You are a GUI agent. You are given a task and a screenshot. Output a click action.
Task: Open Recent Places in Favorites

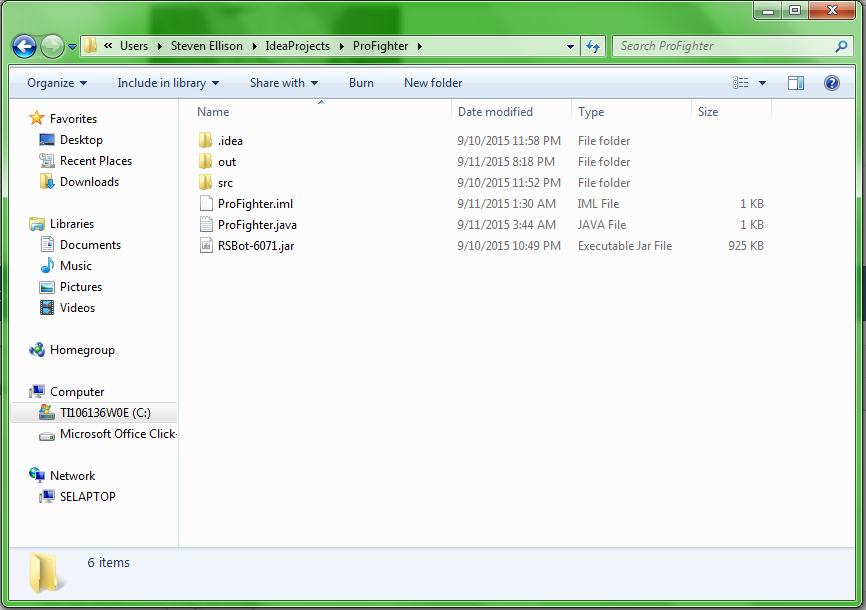tap(96, 161)
